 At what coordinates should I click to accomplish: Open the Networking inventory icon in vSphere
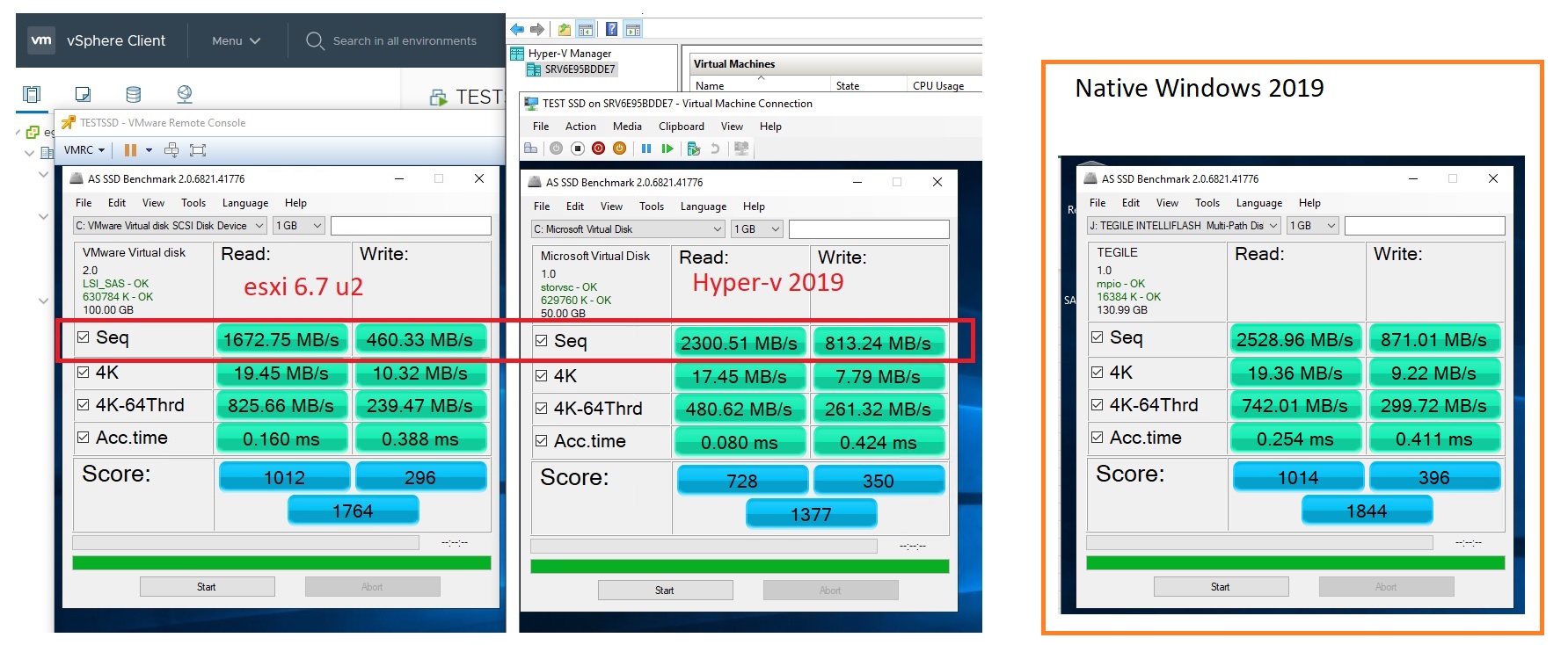pyautogui.click(x=185, y=94)
